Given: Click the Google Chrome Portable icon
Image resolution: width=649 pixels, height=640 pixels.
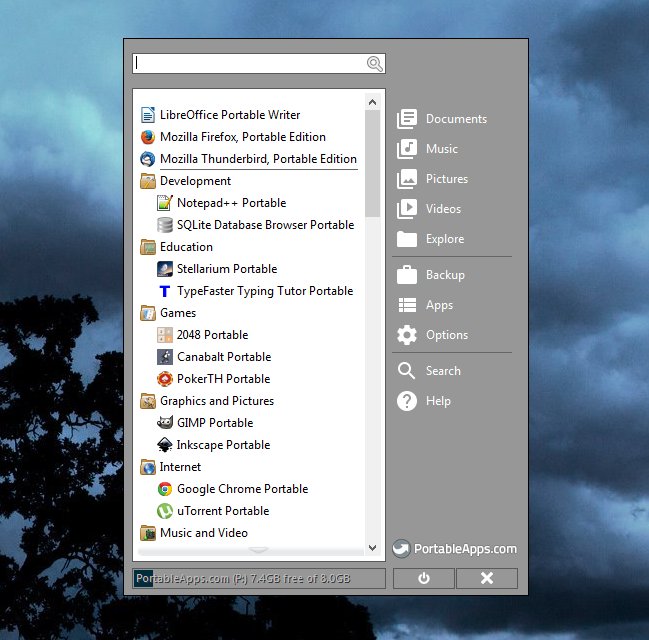Looking at the screenshot, I should [x=165, y=489].
